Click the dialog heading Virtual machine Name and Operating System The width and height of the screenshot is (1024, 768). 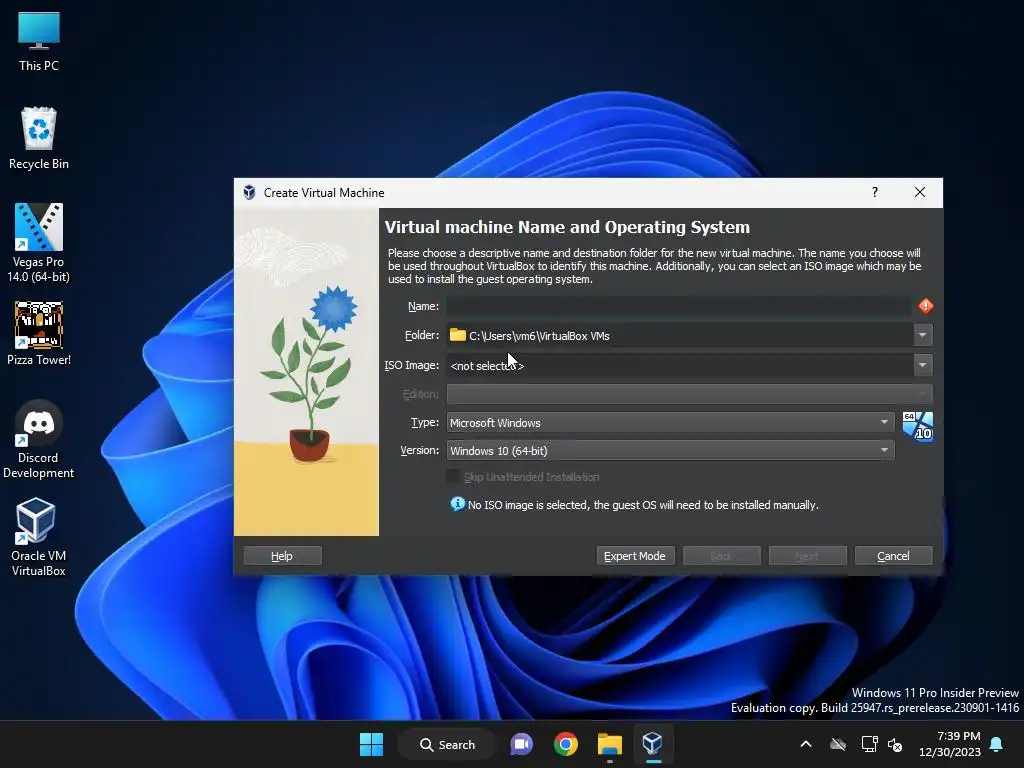(567, 227)
